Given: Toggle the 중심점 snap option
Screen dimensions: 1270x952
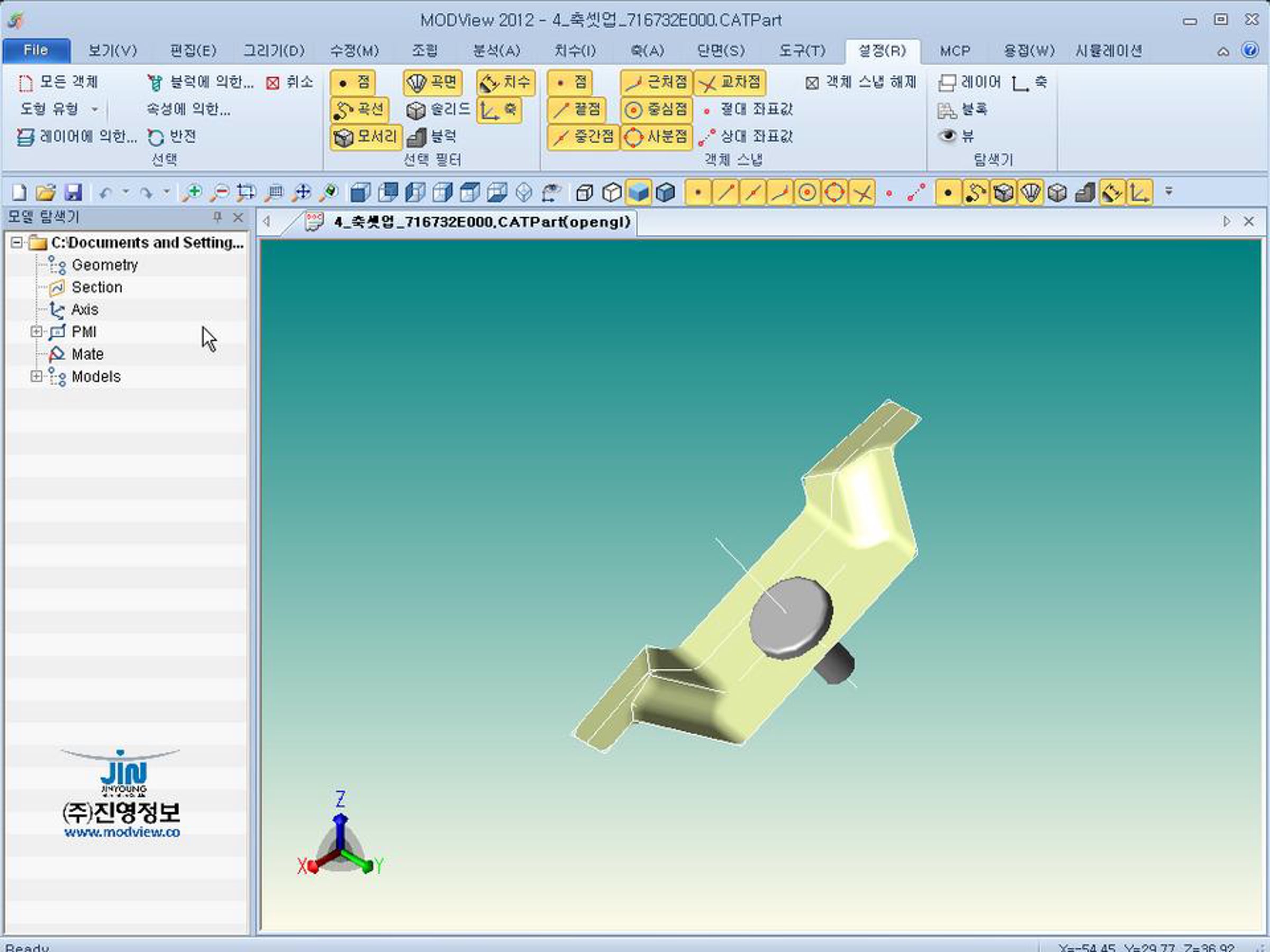Looking at the screenshot, I should 657,109.
